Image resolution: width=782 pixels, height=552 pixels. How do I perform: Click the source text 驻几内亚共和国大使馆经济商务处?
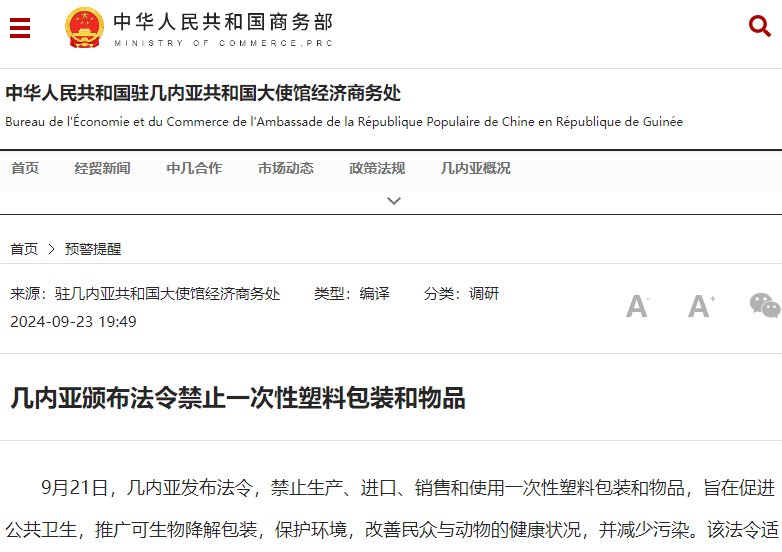167,294
